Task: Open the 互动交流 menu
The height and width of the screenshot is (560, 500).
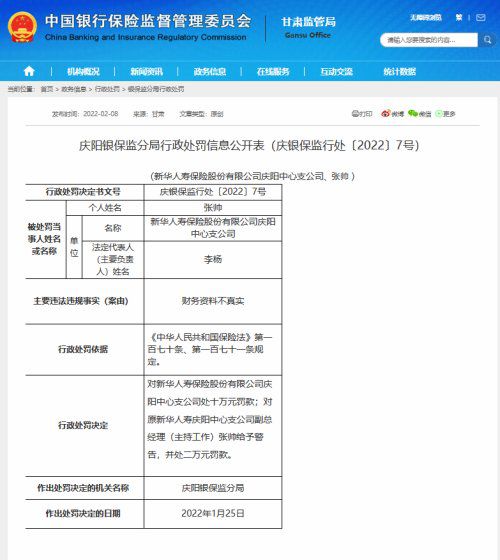Action: tap(336, 71)
